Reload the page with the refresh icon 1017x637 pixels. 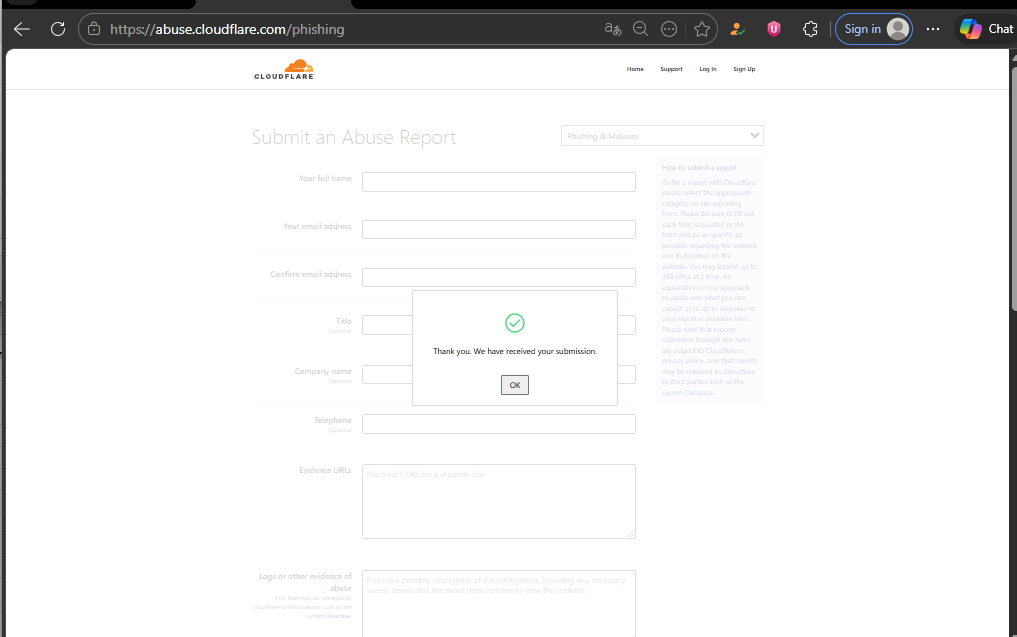coord(58,29)
